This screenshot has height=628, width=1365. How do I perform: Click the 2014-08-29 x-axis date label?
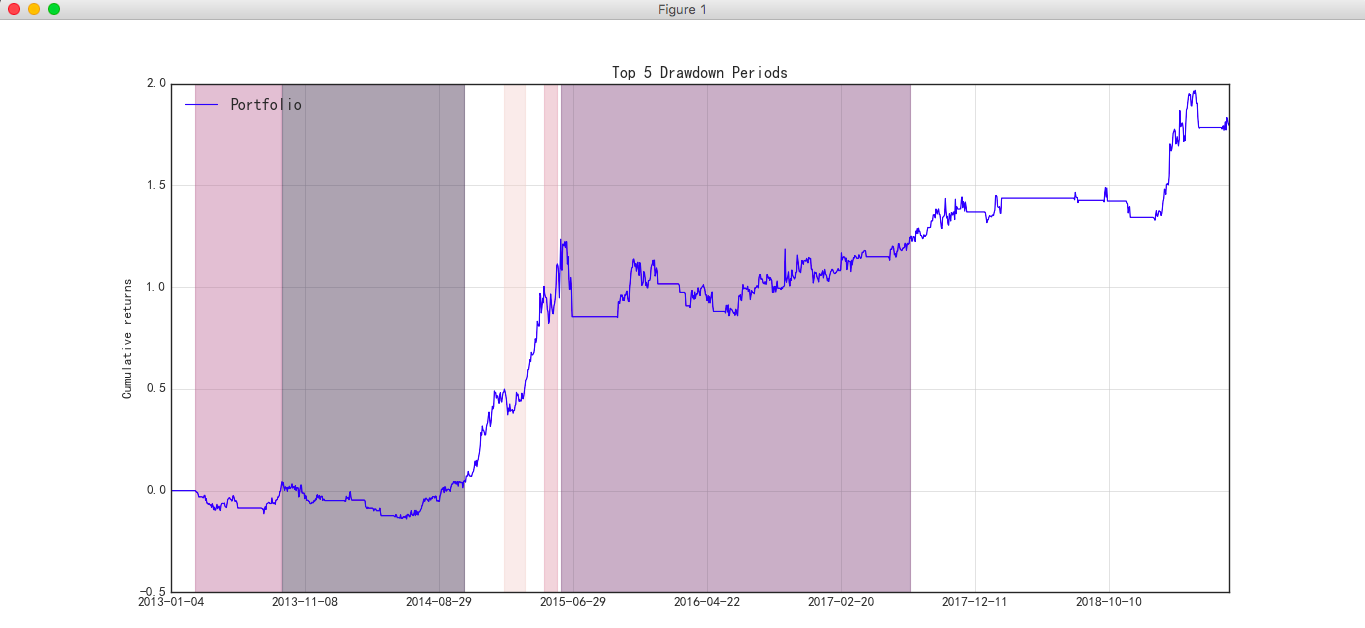439,602
